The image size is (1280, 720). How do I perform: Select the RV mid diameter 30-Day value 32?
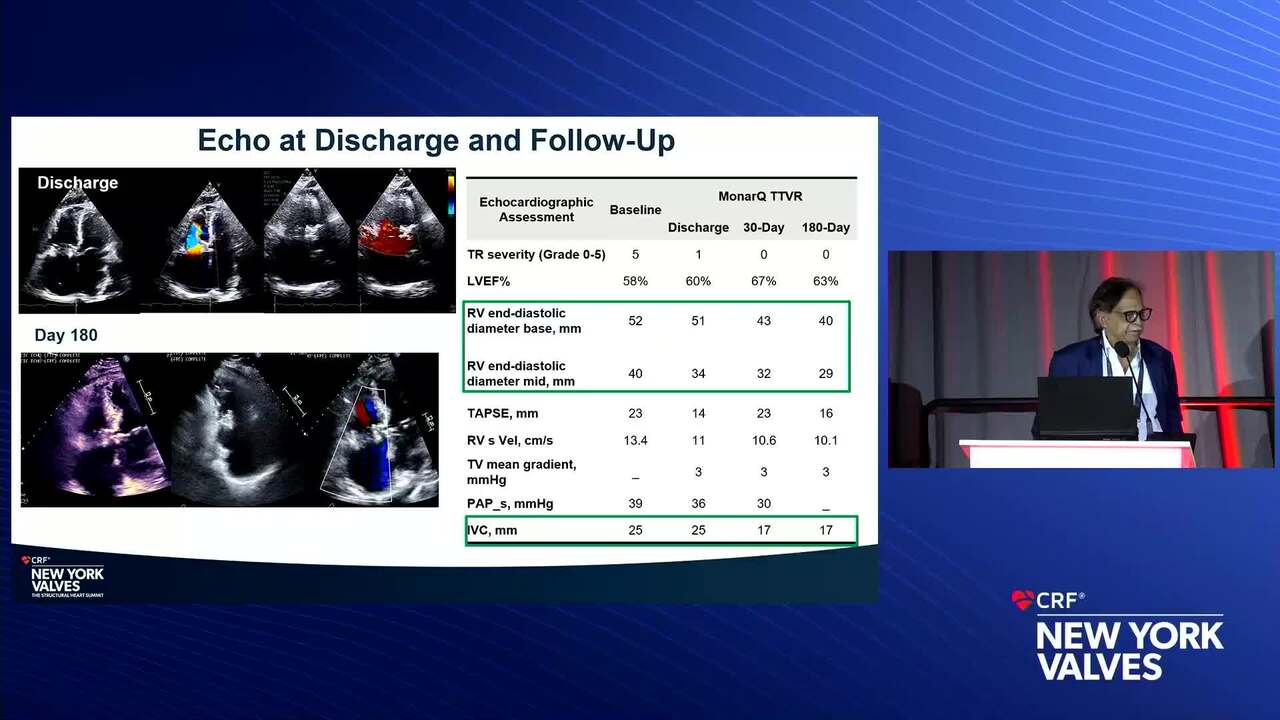(763, 374)
